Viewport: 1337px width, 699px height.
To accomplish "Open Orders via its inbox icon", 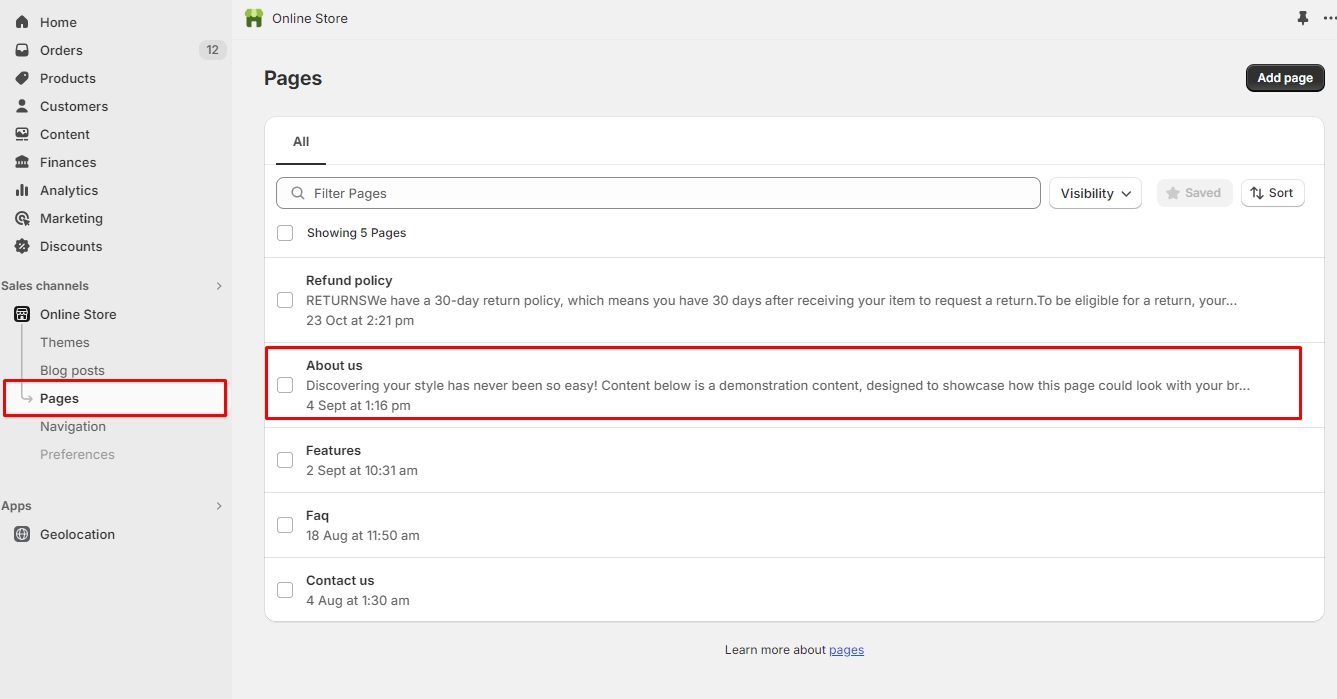I will [22, 50].
